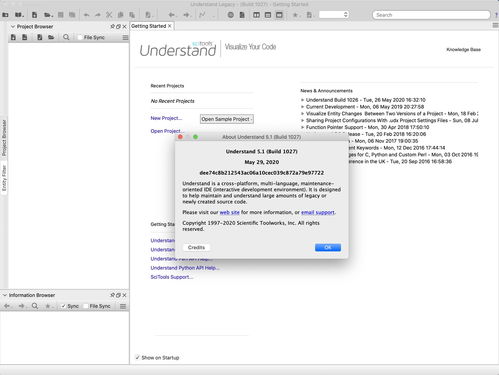Close the Getting Started tab
Viewport: 499px width, 375px height.
pyautogui.click(x=170, y=26)
